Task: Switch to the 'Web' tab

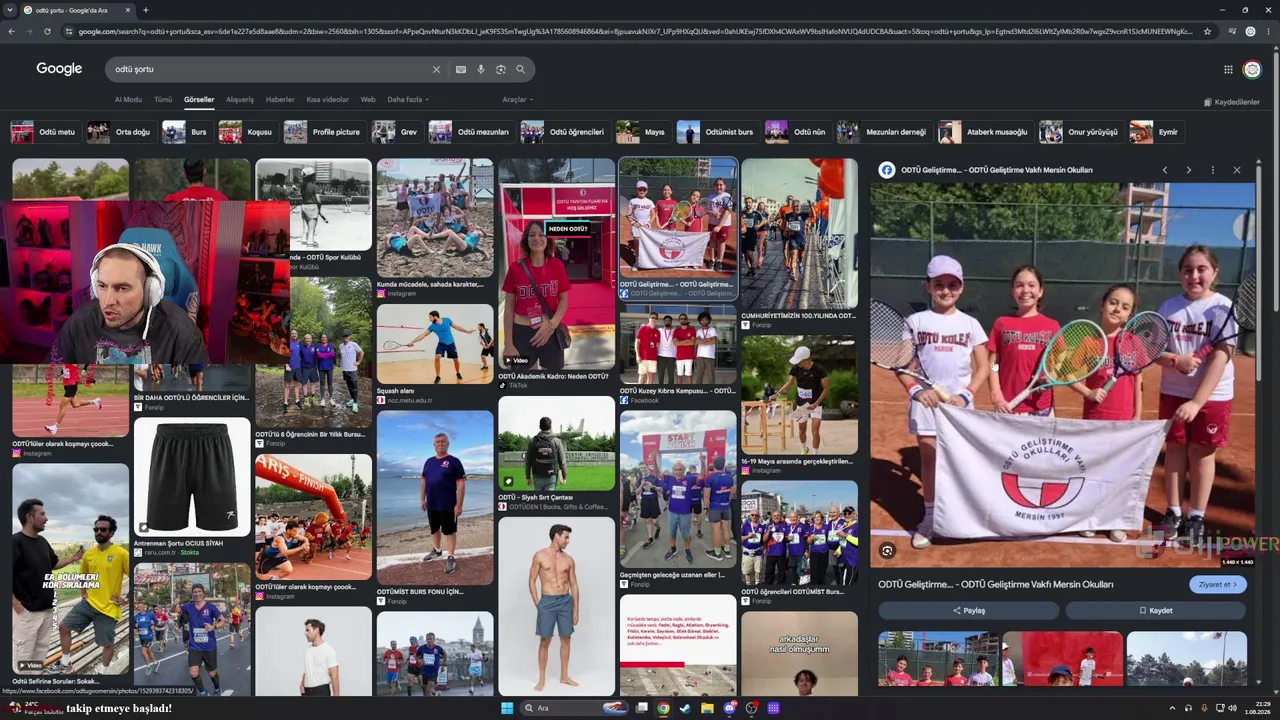Action: [368, 100]
